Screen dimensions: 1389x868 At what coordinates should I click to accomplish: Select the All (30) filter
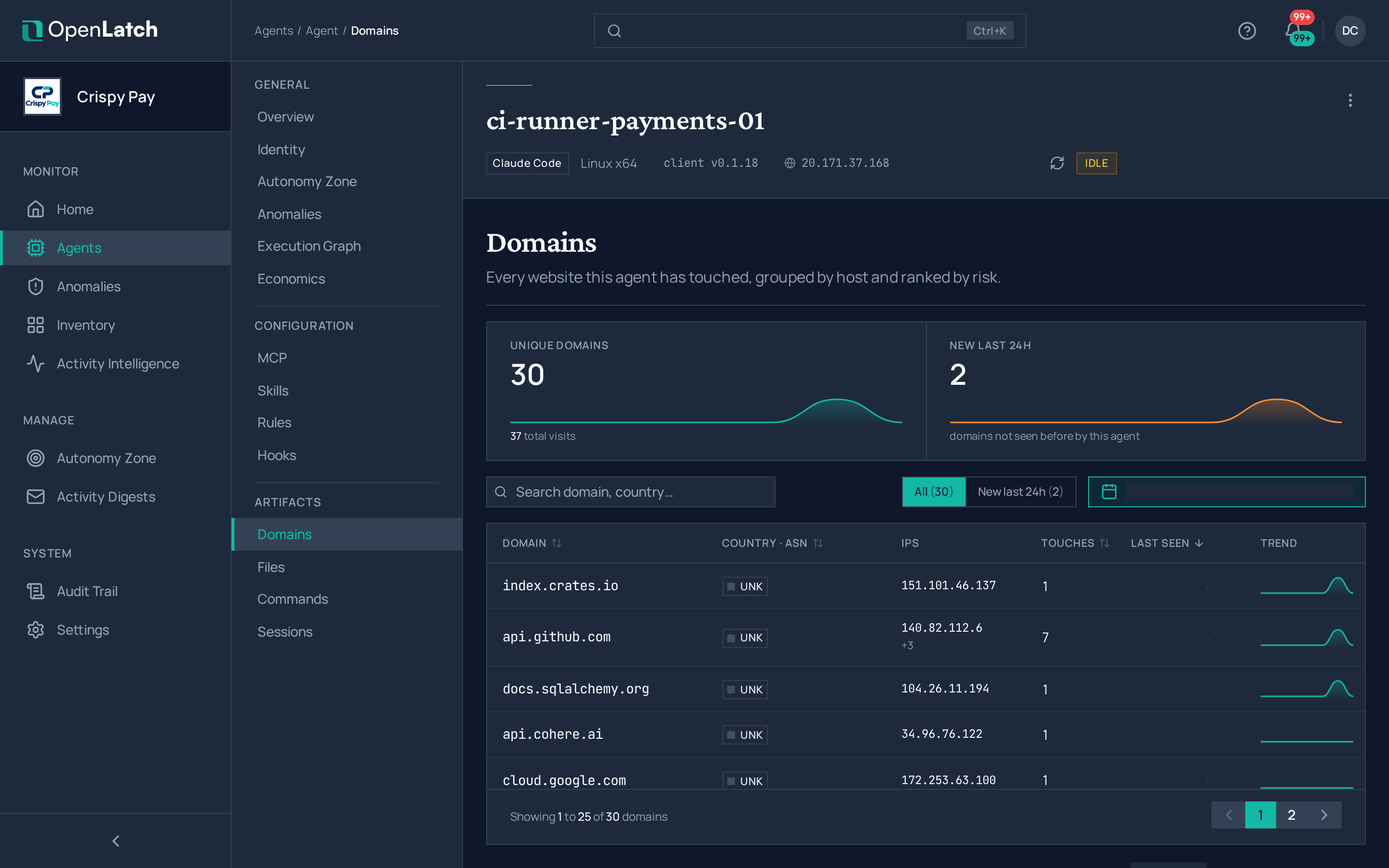(x=933, y=492)
